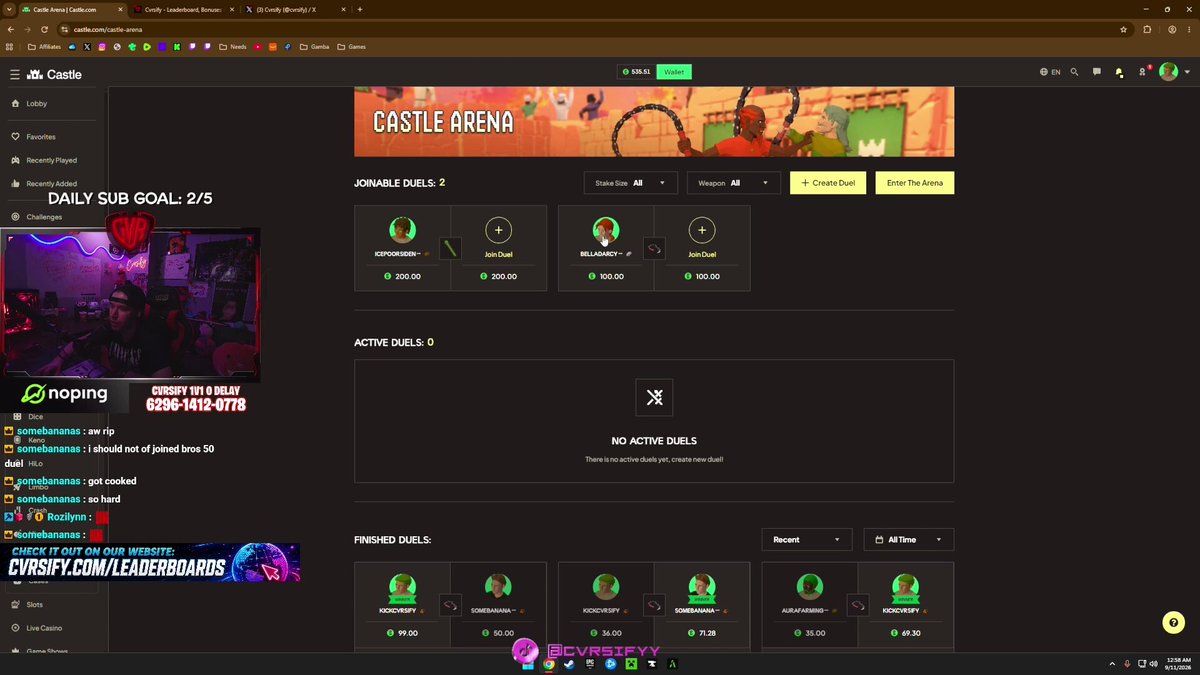Viewport: 1200px width, 675px height.
Task: Open the site search magnifier
Action: [x=1075, y=72]
